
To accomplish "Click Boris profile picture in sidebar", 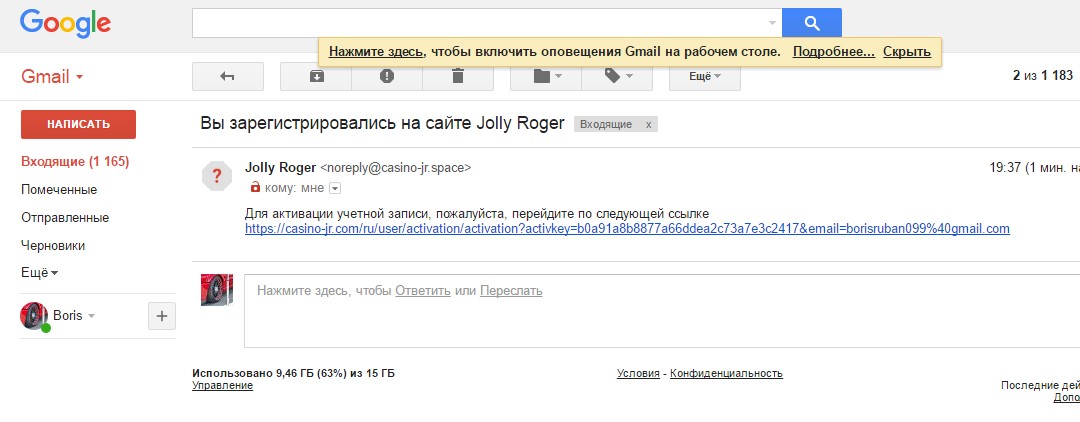I will pyautogui.click(x=34, y=316).
